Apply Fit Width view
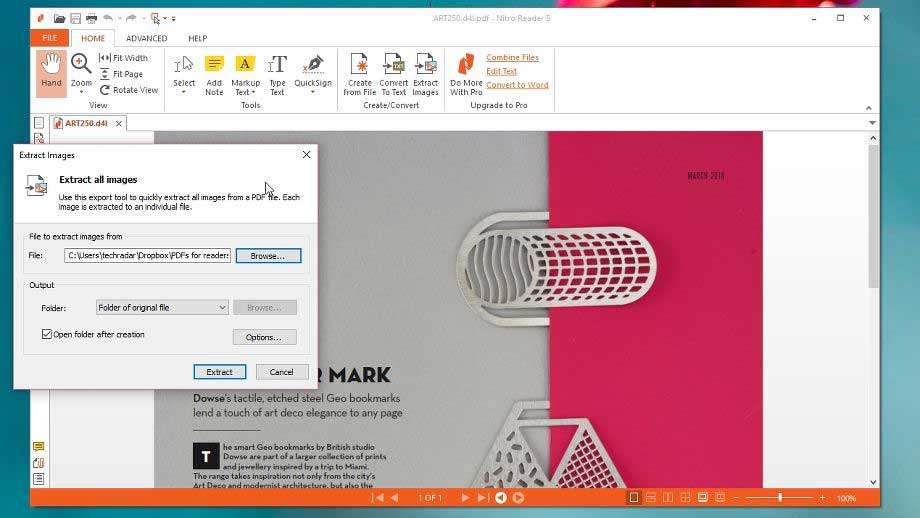This screenshot has width=920, height=518. (124, 57)
